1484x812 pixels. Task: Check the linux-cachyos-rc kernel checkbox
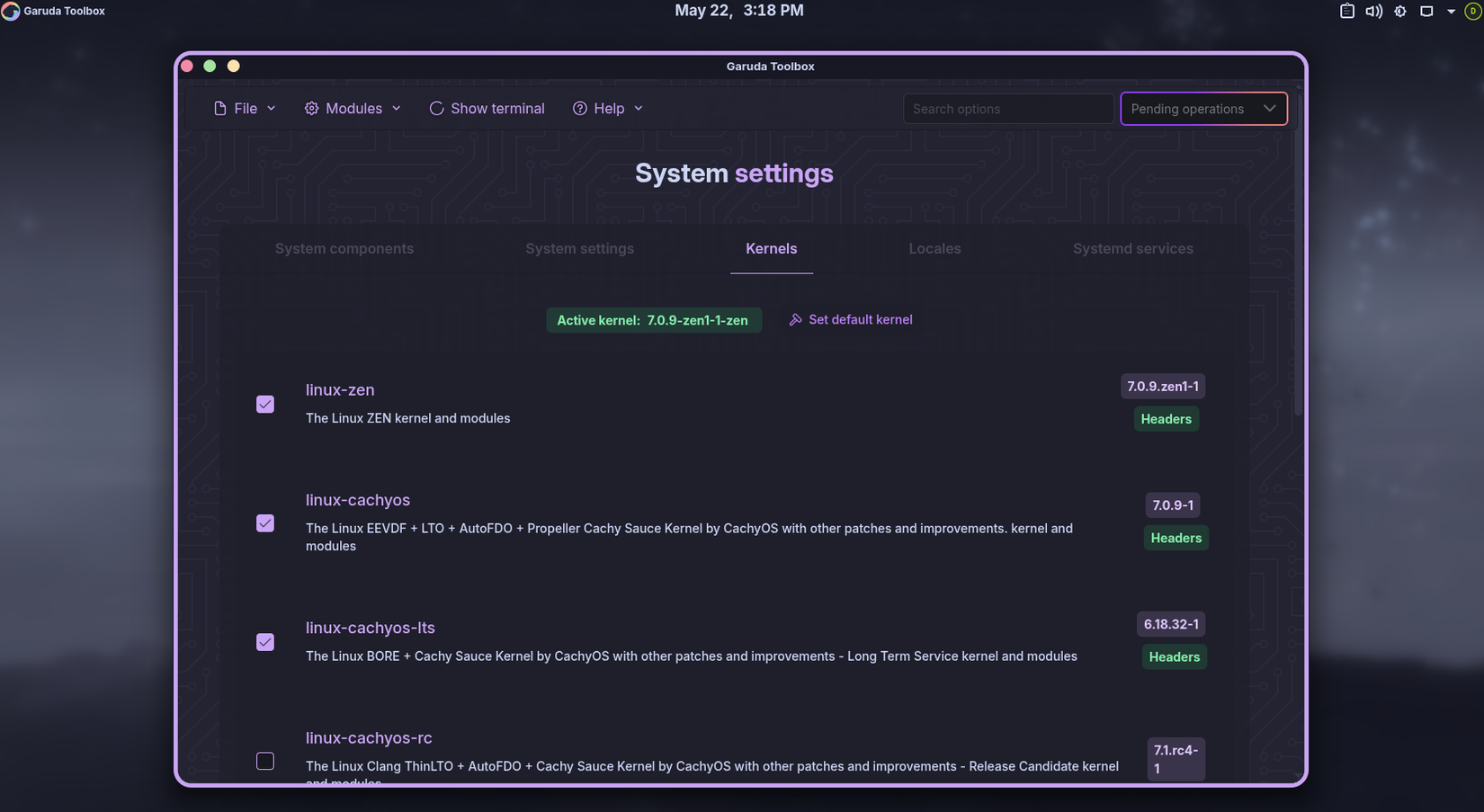tap(265, 761)
